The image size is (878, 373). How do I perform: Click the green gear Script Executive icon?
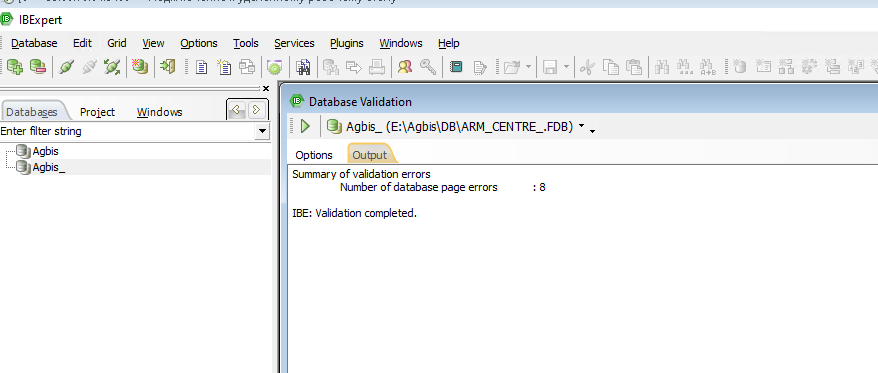click(x=274, y=67)
